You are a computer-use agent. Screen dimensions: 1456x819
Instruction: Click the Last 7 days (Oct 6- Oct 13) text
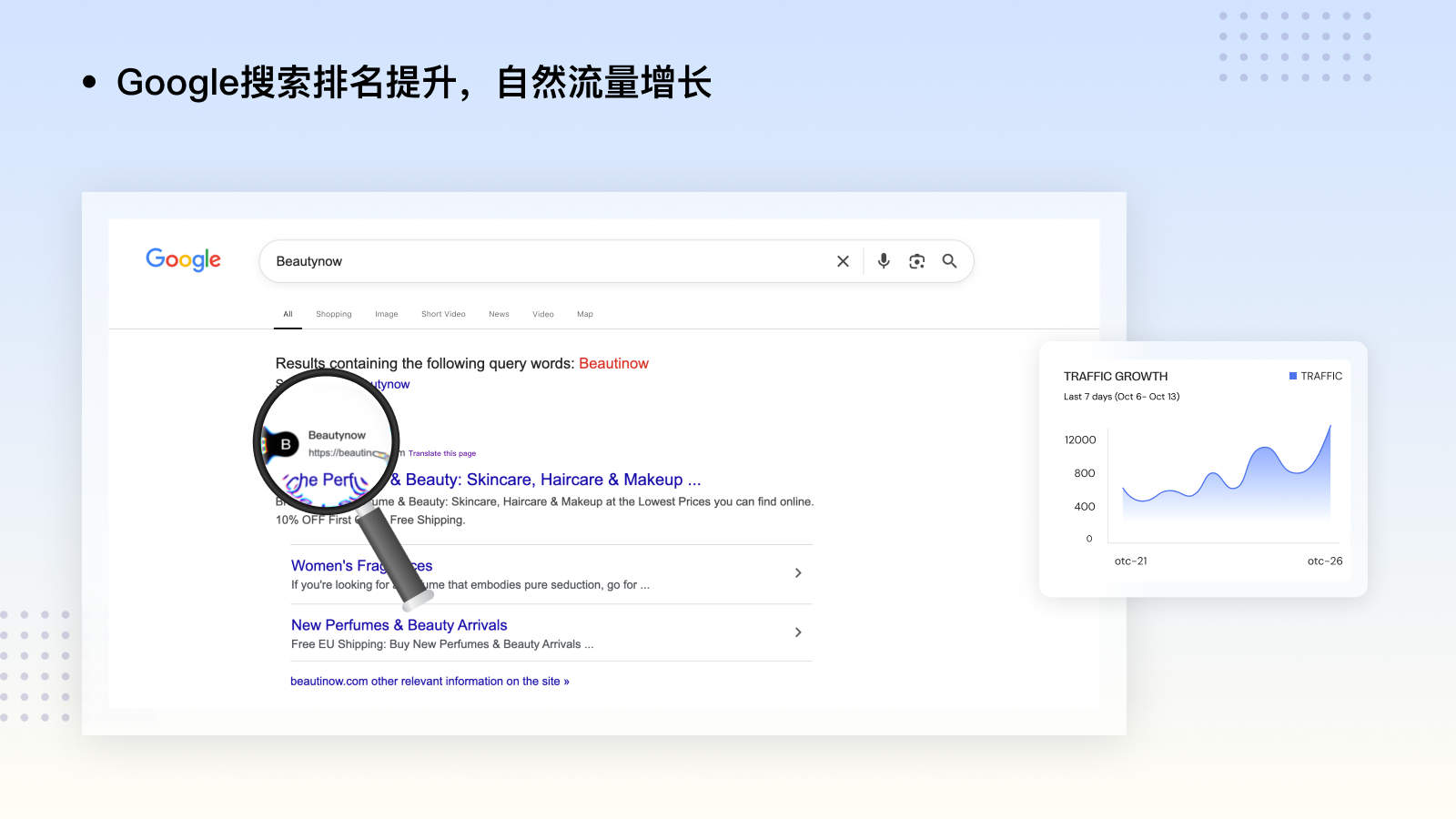[x=1121, y=397]
